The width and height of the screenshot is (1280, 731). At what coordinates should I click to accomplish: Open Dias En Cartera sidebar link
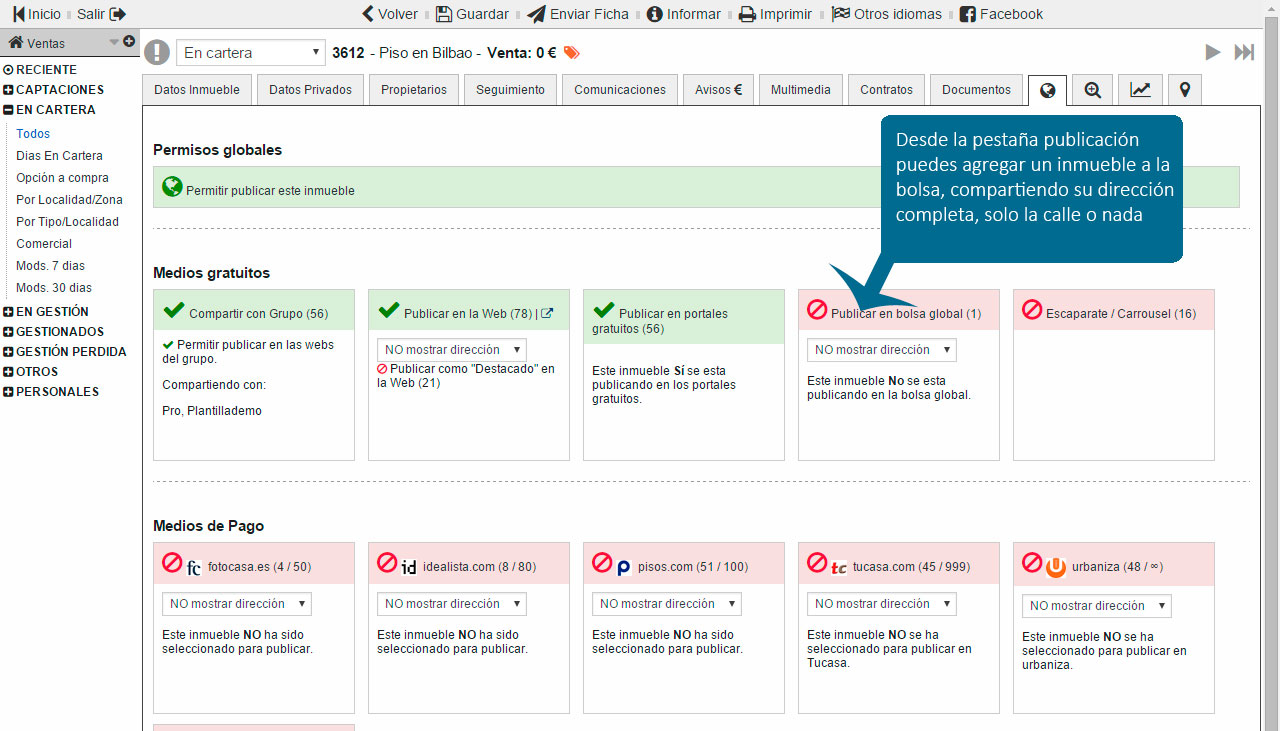[59, 156]
